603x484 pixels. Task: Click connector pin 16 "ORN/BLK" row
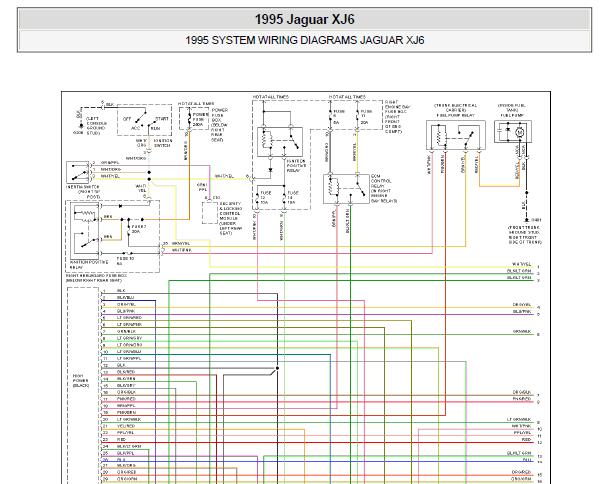tap(121, 392)
